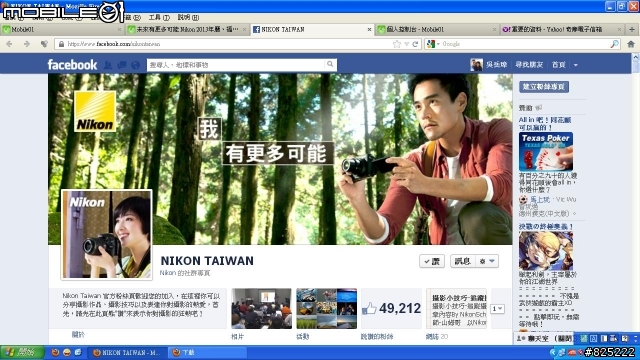This screenshot has height=360, width=640.
Task: Switch to the Nikon 2013 calendar tab
Action: 187,29
